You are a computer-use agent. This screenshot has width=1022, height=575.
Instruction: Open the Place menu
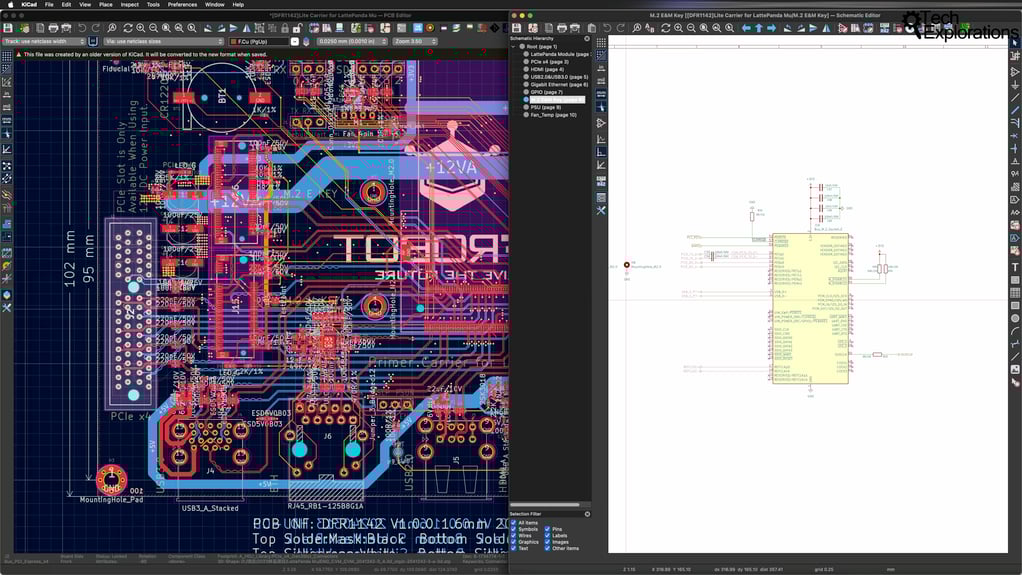point(106,5)
